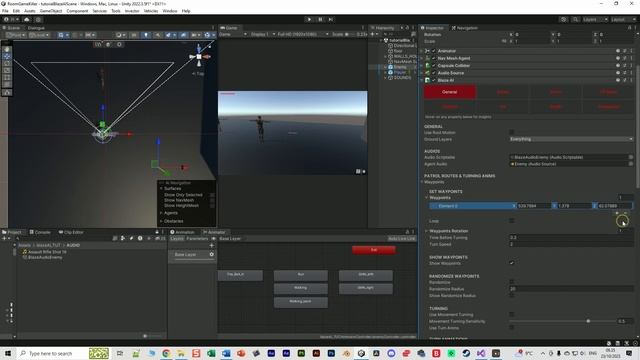640x360 pixels.
Task: Open the Scene gizmos toggle icon
Action: [x=207, y=35]
